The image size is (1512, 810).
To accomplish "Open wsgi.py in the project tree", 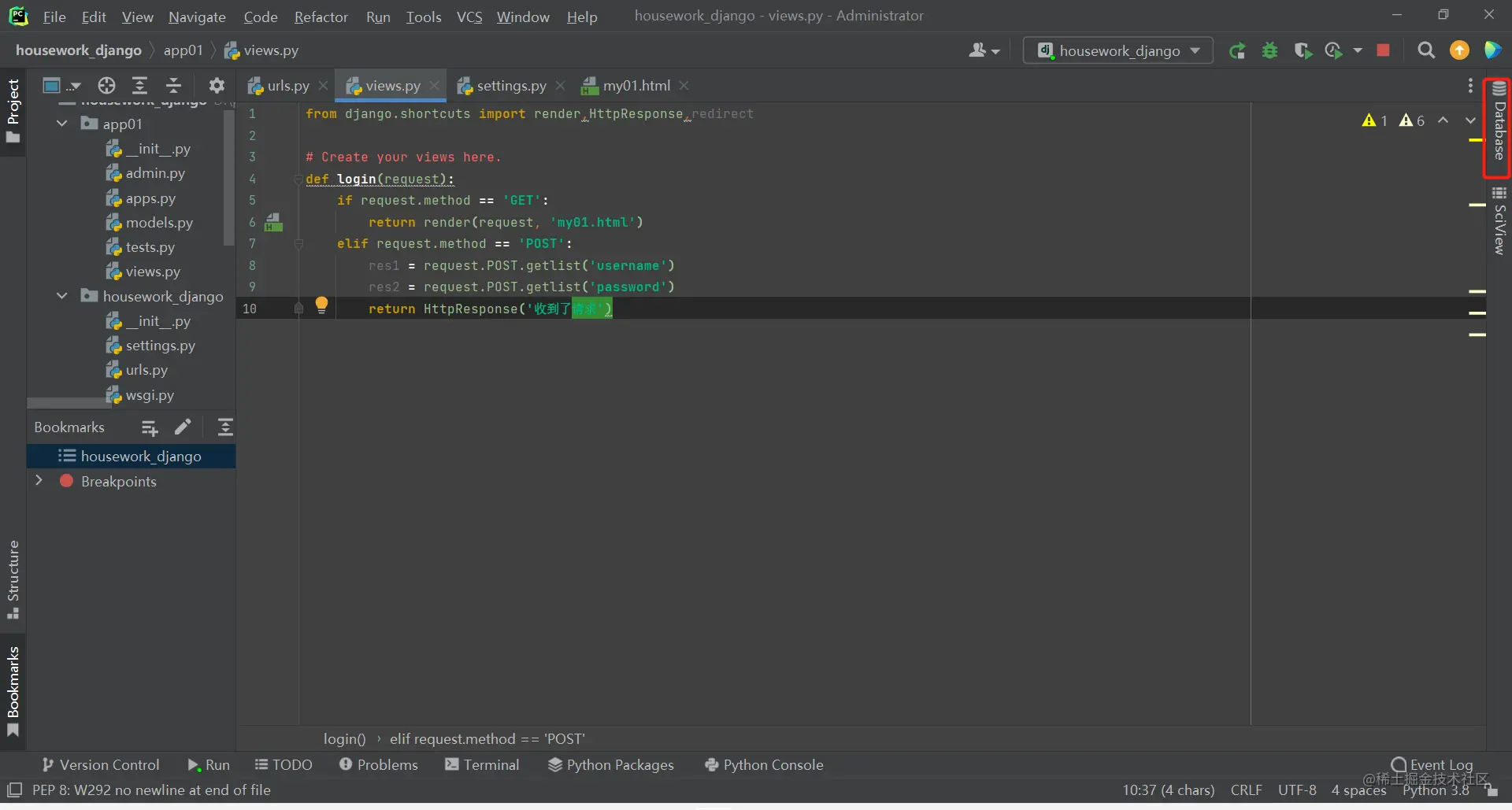I will click(150, 395).
